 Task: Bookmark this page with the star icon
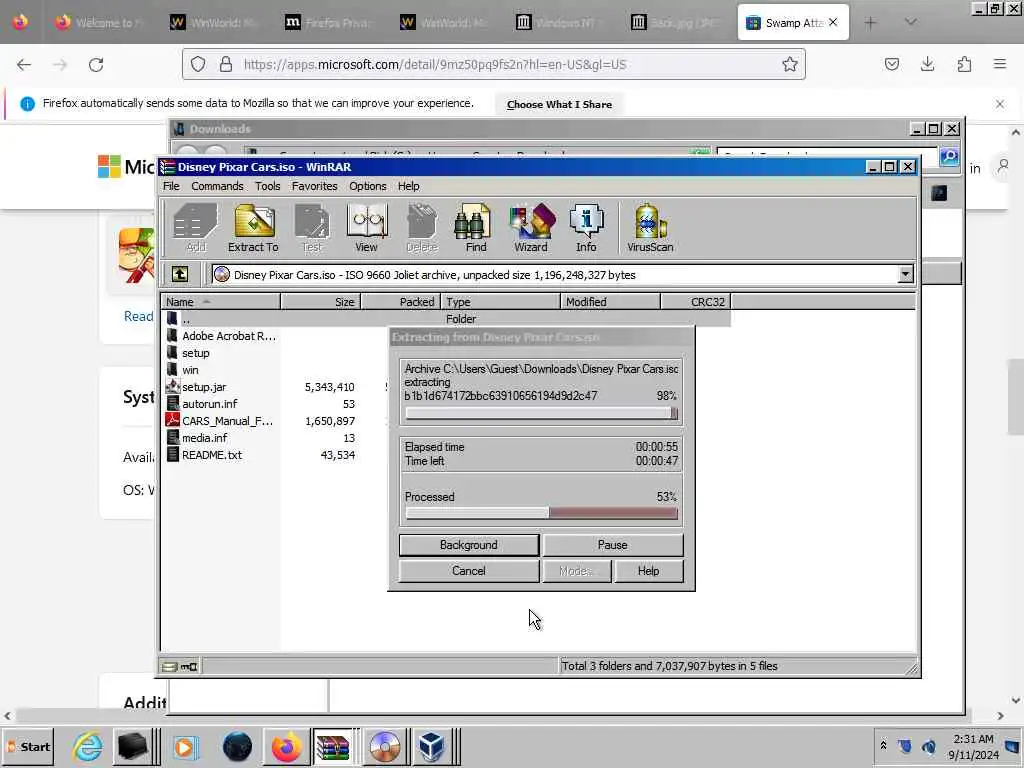click(790, 64)
